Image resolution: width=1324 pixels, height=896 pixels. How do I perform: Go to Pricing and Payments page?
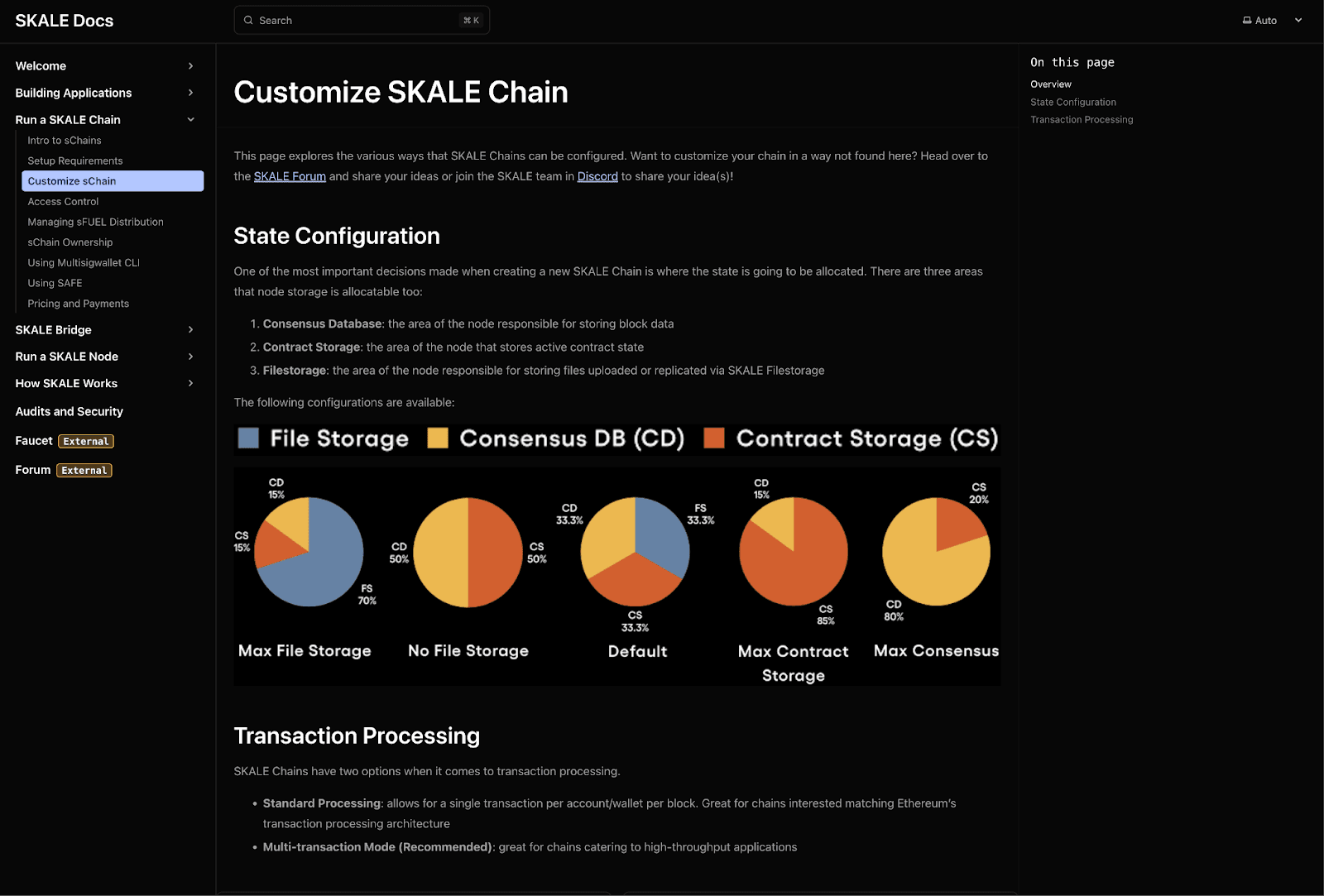pos(79,304)
